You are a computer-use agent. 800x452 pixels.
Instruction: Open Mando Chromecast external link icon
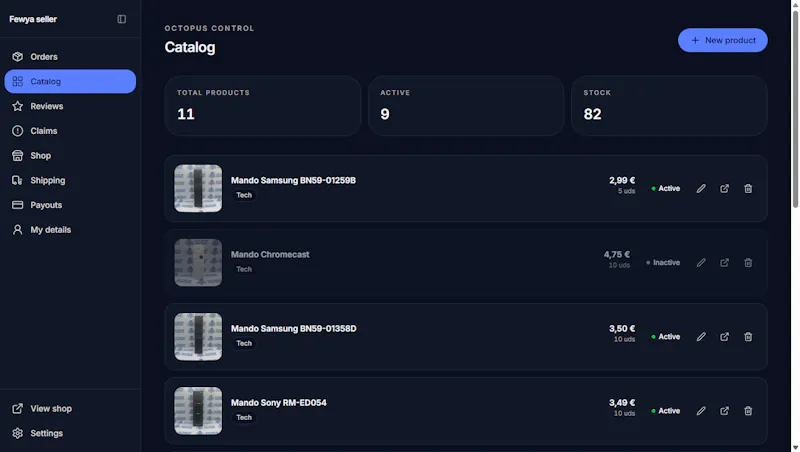click(x=724, y=263)
